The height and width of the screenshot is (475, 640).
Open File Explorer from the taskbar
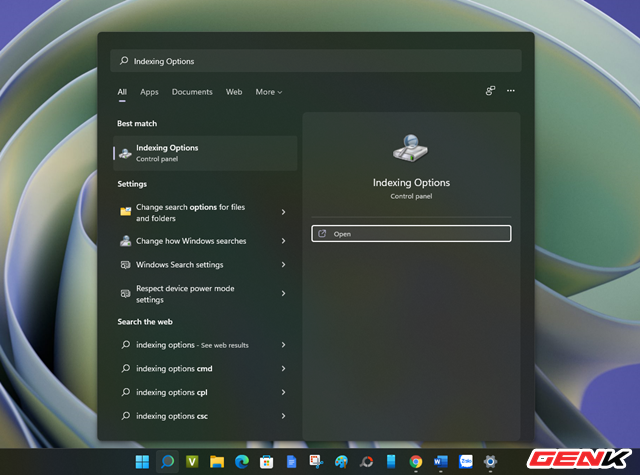(x=217, y=462)
